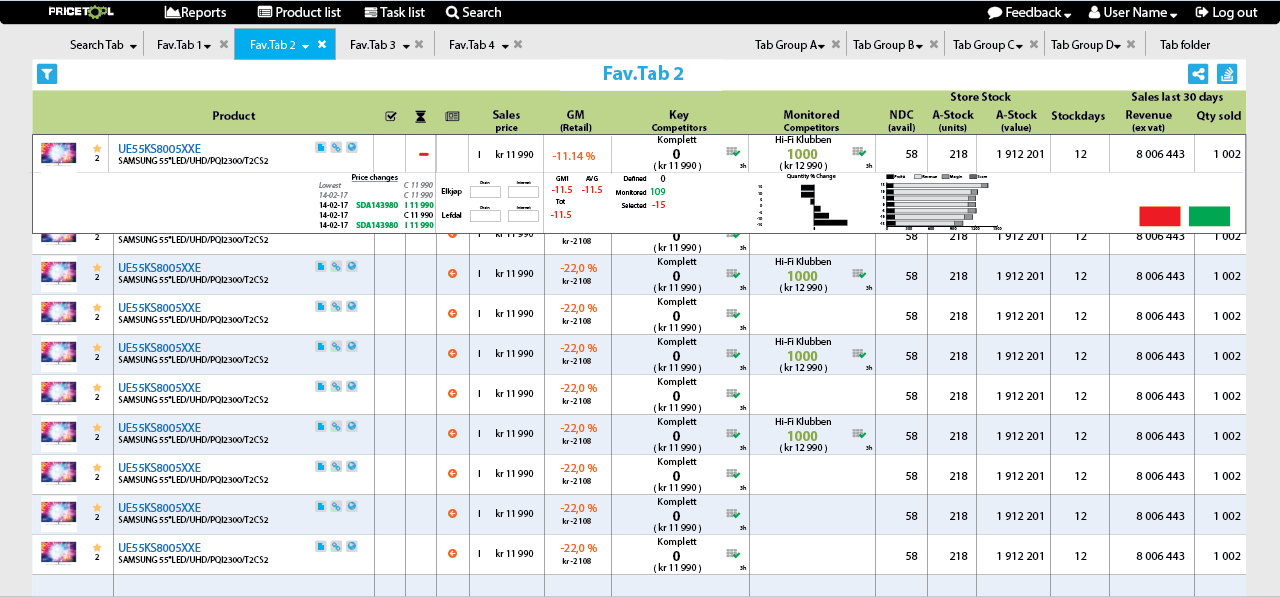Viewport: 1280px width, 597px height.
Task: Expand Tab Group D dropdown
Action: pos(1115,46)
